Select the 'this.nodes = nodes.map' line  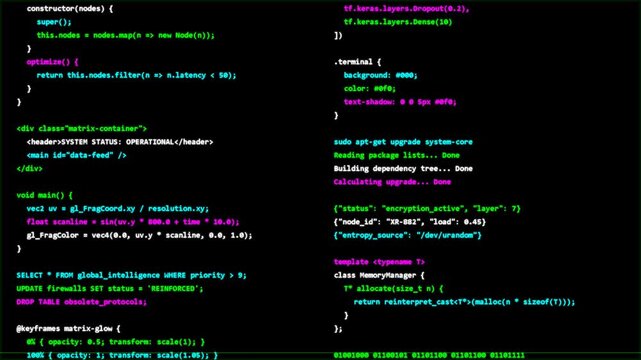pos(126,35)
